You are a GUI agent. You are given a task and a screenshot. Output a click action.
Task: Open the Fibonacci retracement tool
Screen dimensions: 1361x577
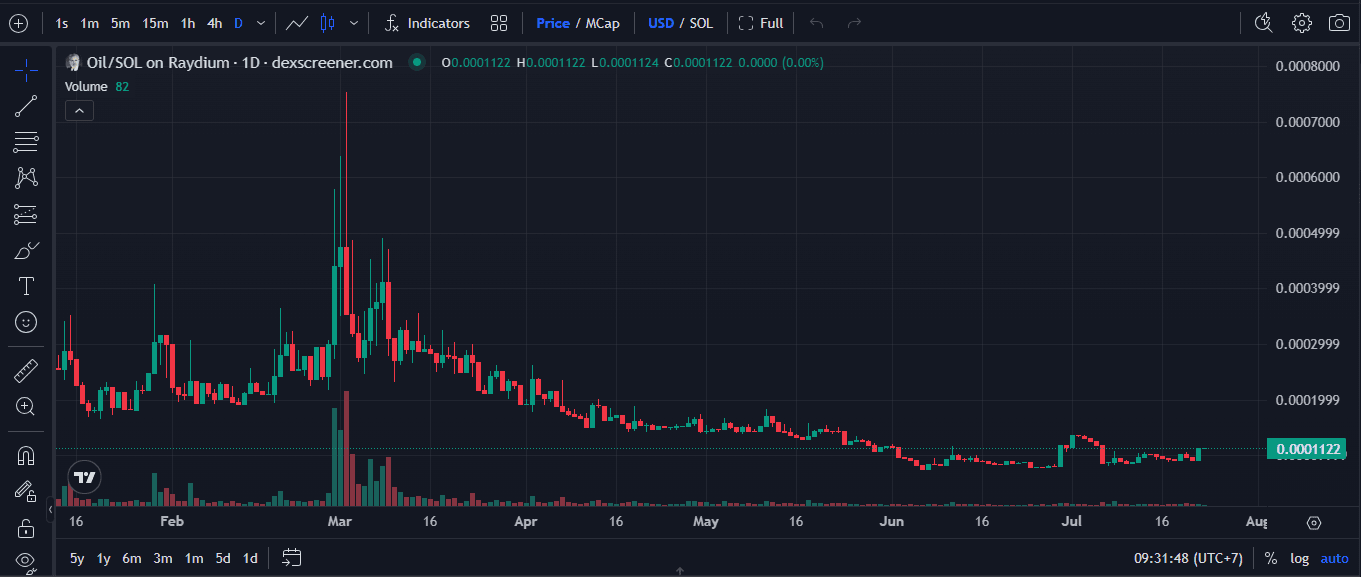[x=26, y=142]
